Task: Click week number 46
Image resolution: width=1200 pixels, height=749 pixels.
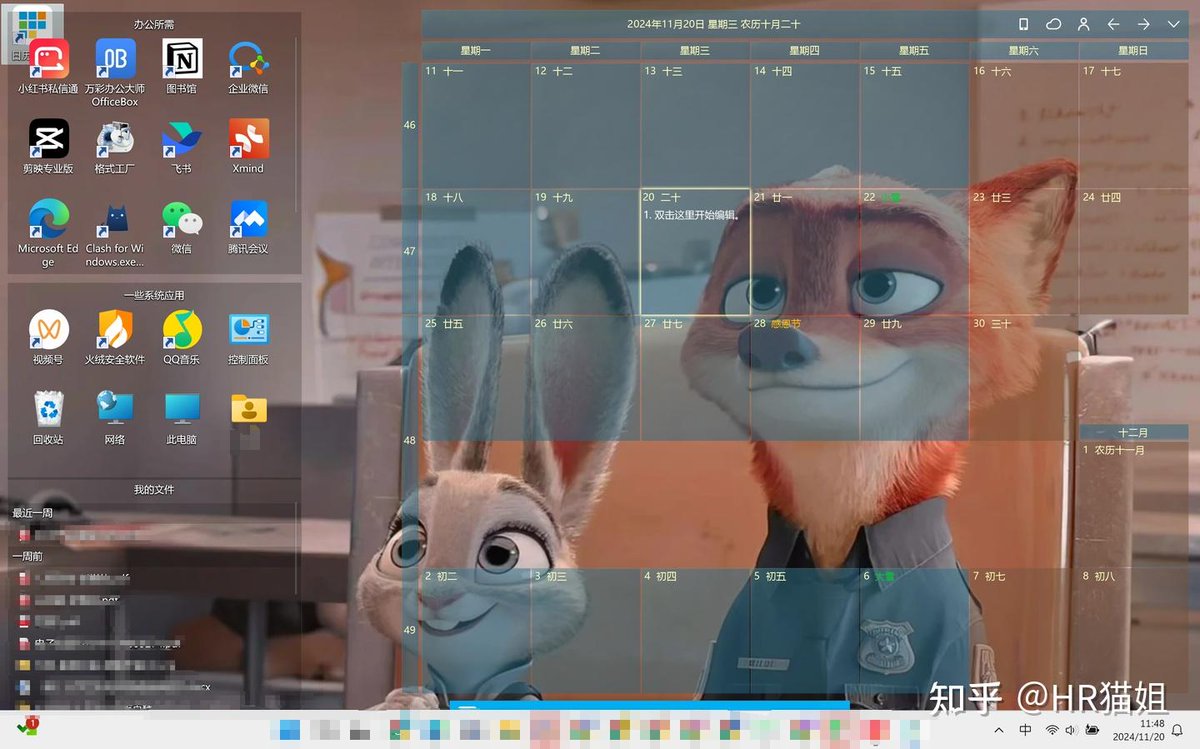Action: (x=410, y=125)
